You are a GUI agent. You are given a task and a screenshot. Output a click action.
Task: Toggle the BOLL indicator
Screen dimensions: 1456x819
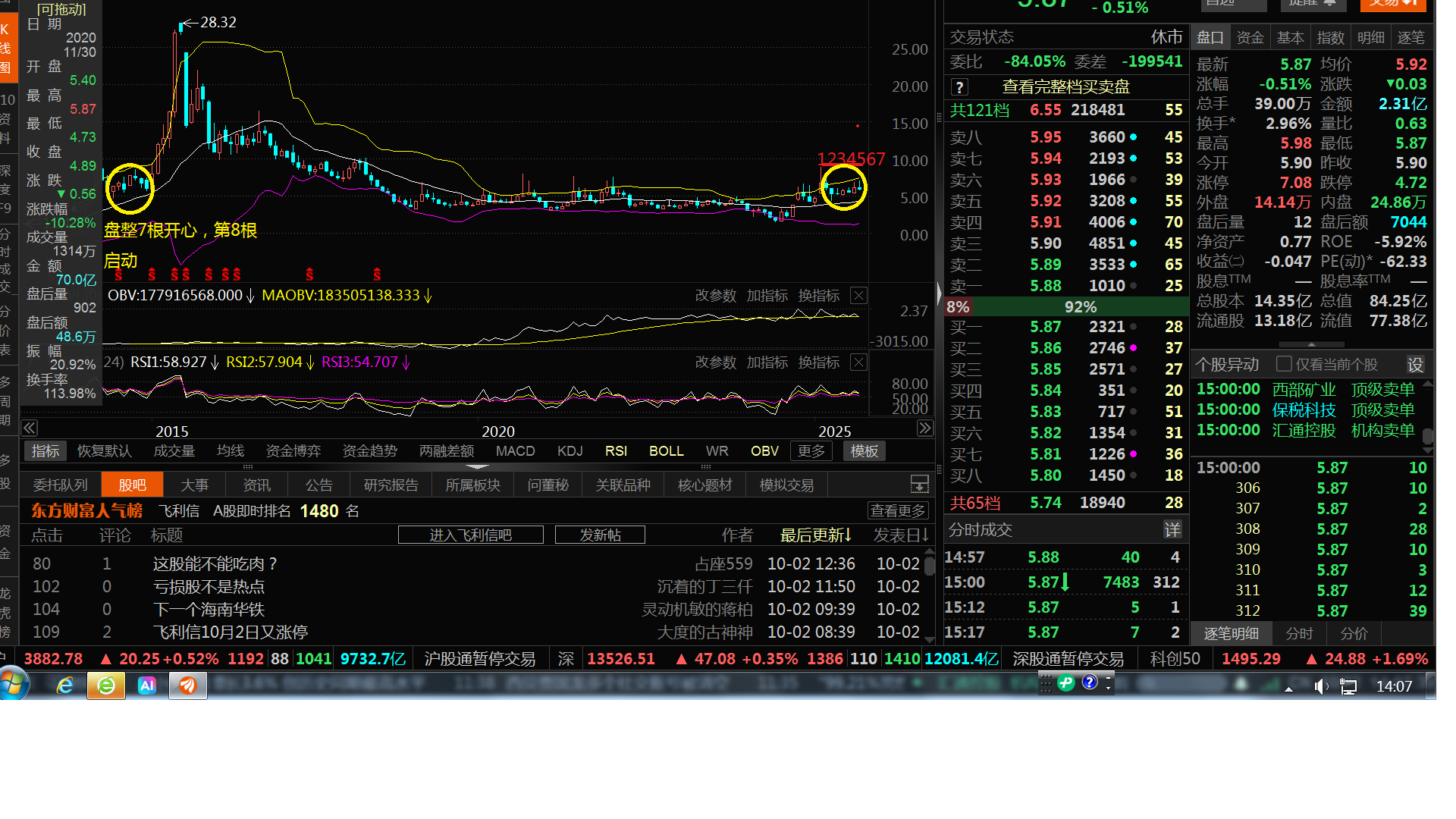pyautogui.click(x=666, y=451)
